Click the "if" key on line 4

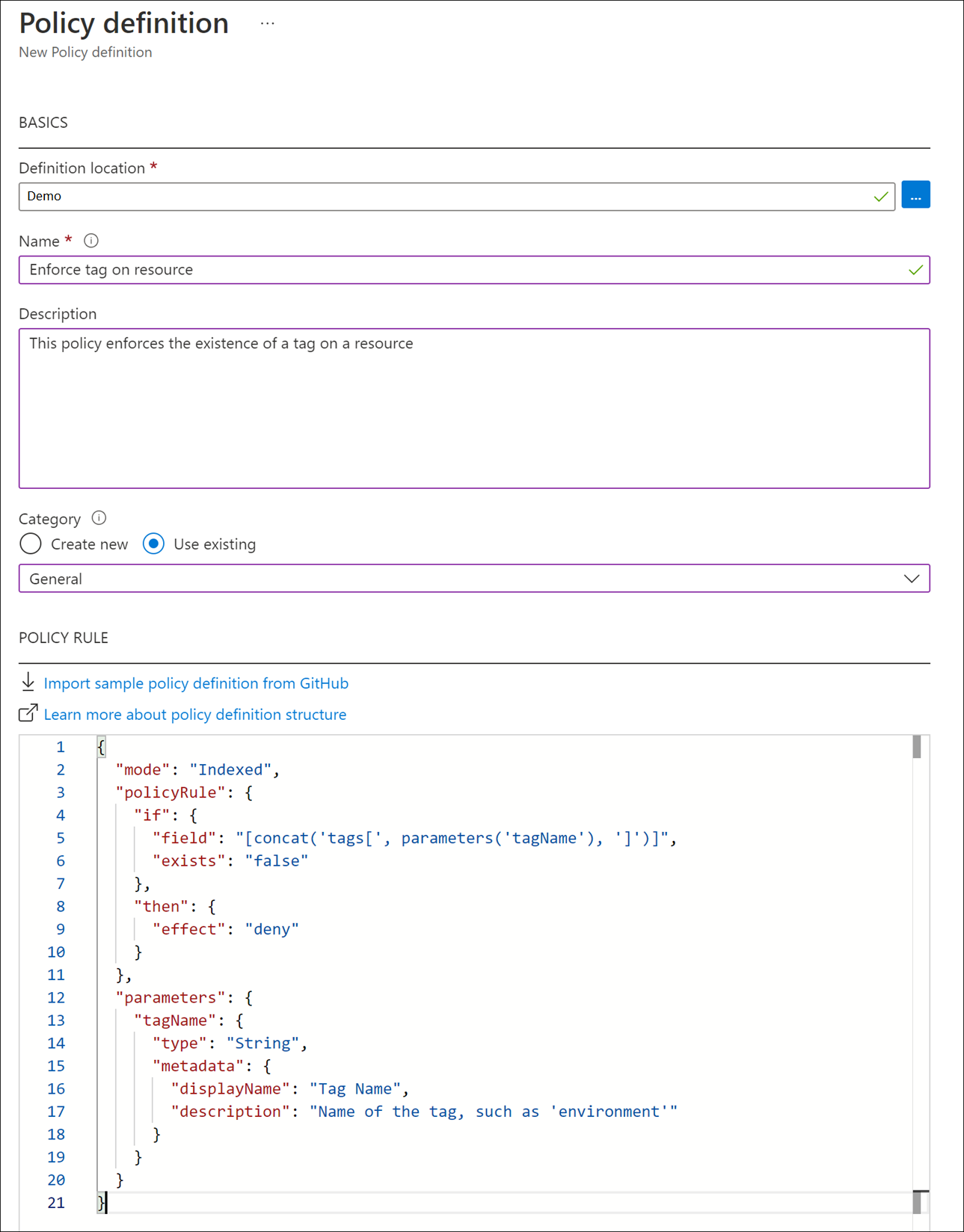tap(152, 816)
